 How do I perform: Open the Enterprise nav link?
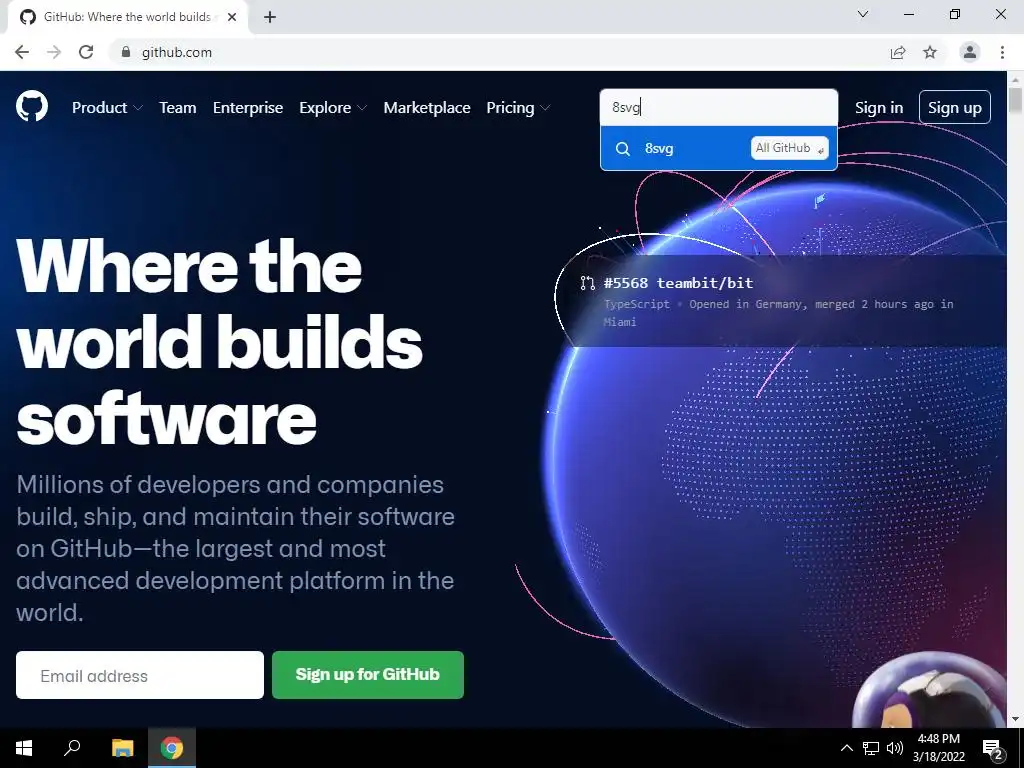pos(248,108)
